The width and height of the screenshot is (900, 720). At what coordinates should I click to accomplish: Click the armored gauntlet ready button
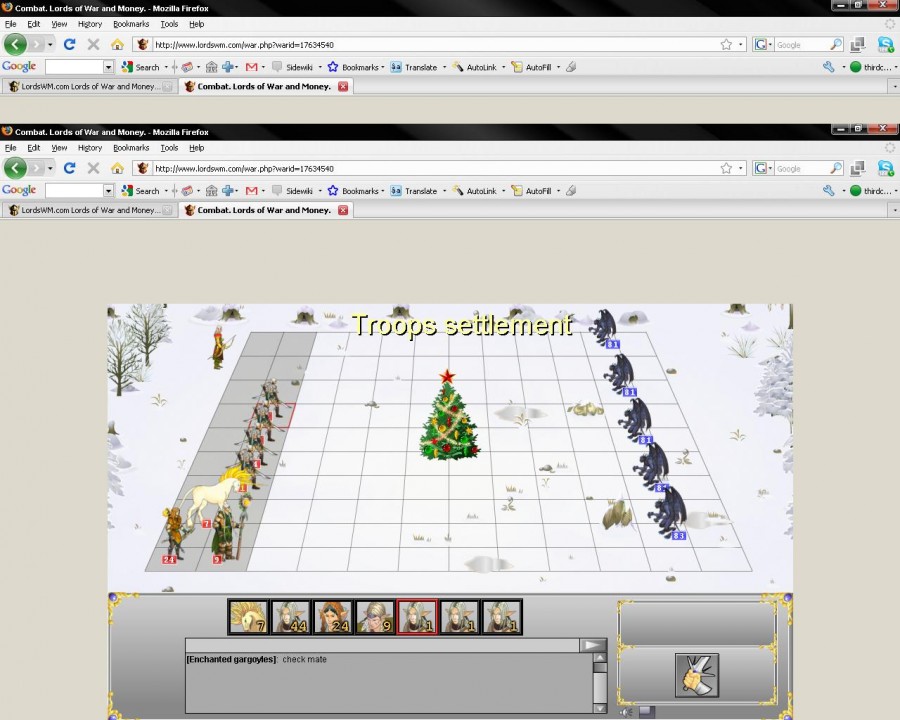(696, 675)
